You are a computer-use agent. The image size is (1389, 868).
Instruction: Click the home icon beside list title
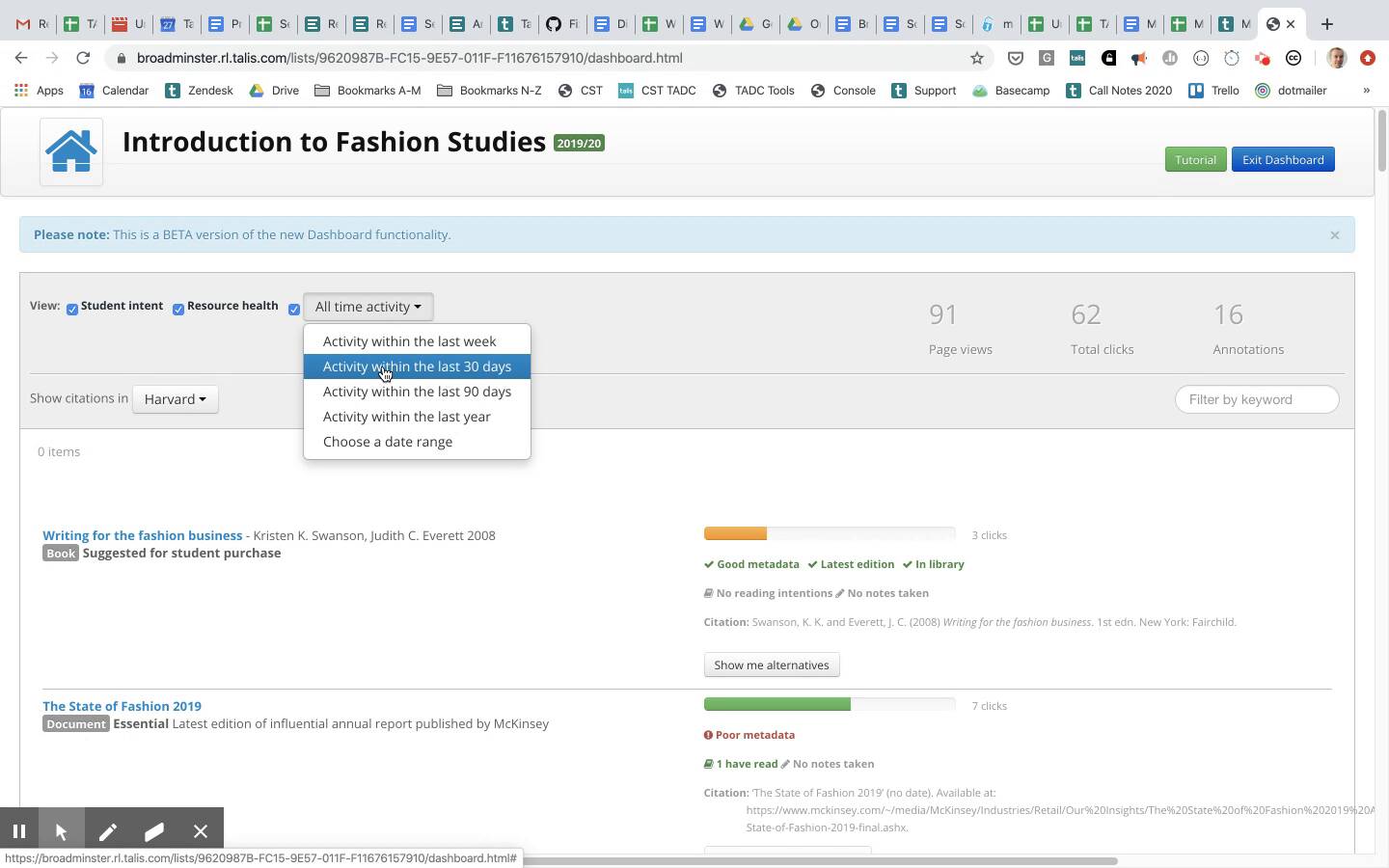(71, 151)
